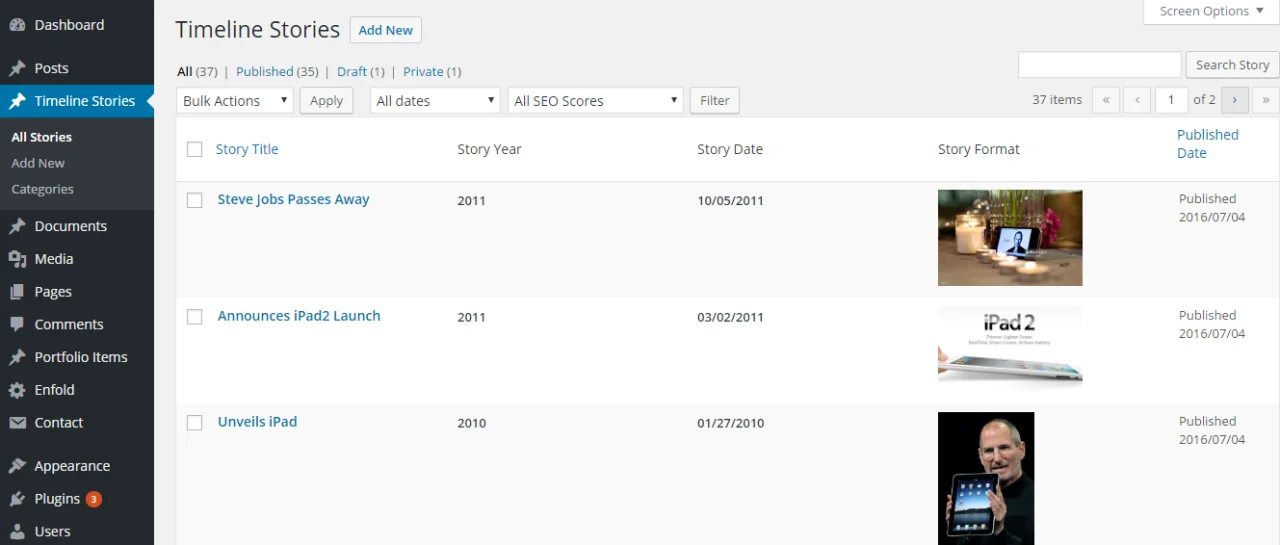Click the Plugins update count badge

pos(93,499)
